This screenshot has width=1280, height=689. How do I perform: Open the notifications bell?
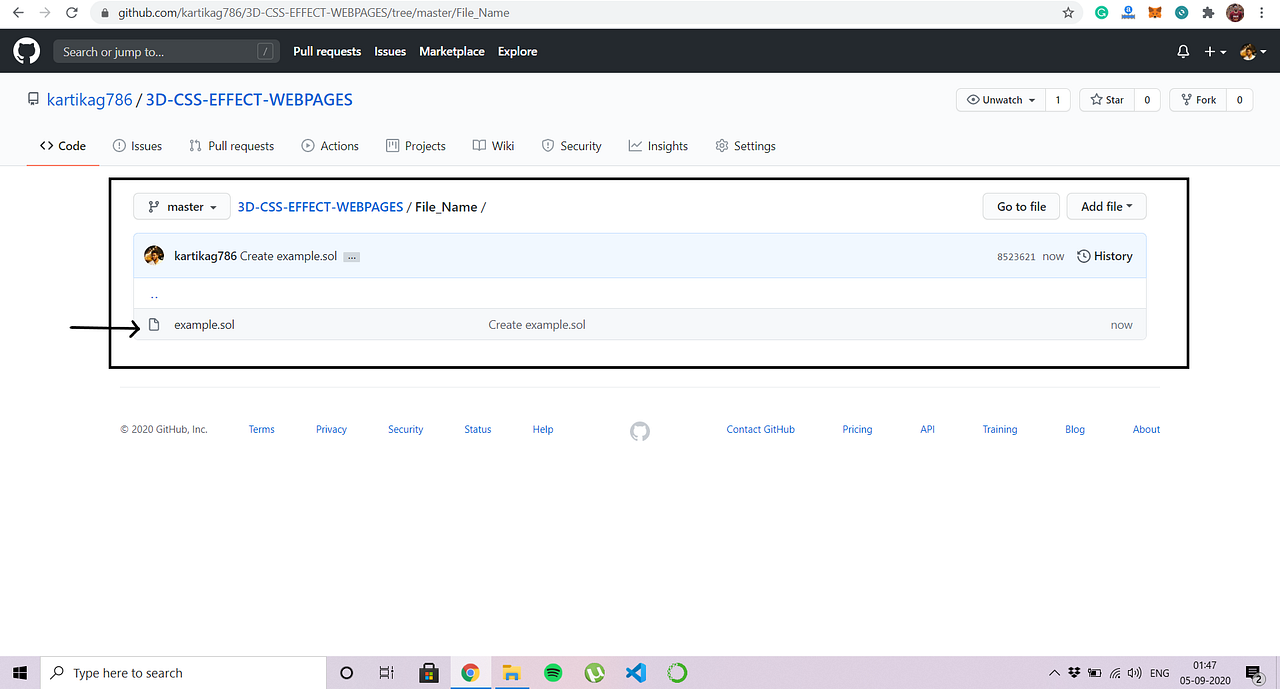pyautogui.click(x=1182, y=50)
